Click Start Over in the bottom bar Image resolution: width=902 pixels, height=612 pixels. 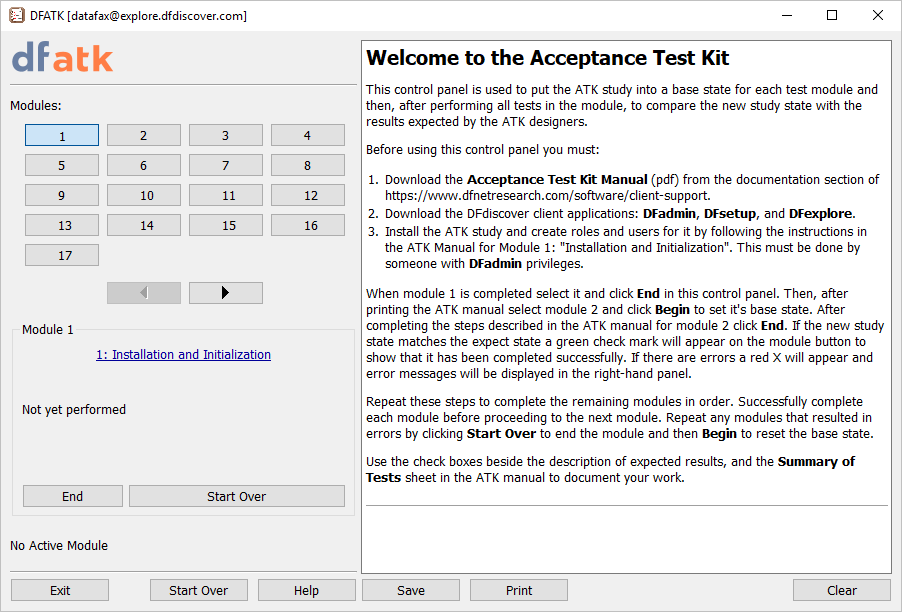coord(199,591)
